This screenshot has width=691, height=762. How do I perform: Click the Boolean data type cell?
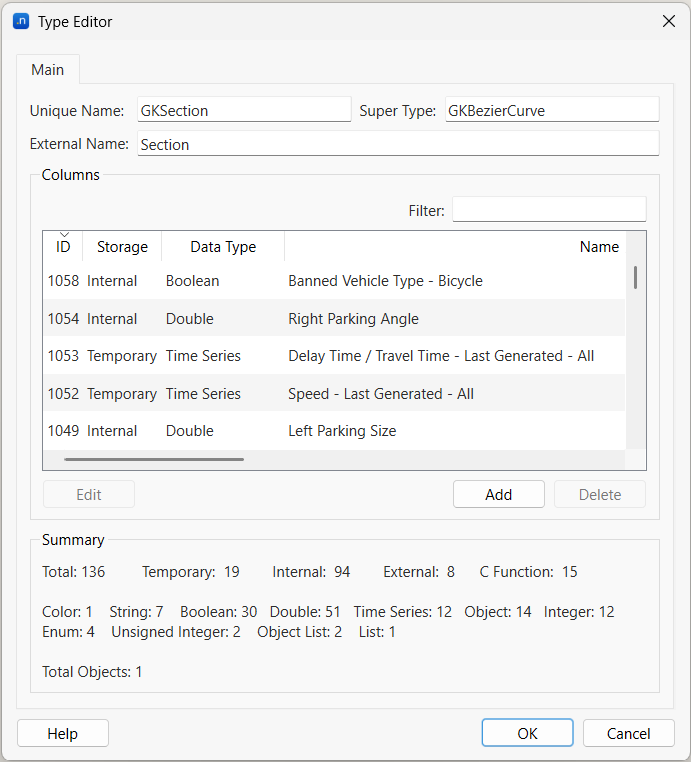(x=192, y=281)
